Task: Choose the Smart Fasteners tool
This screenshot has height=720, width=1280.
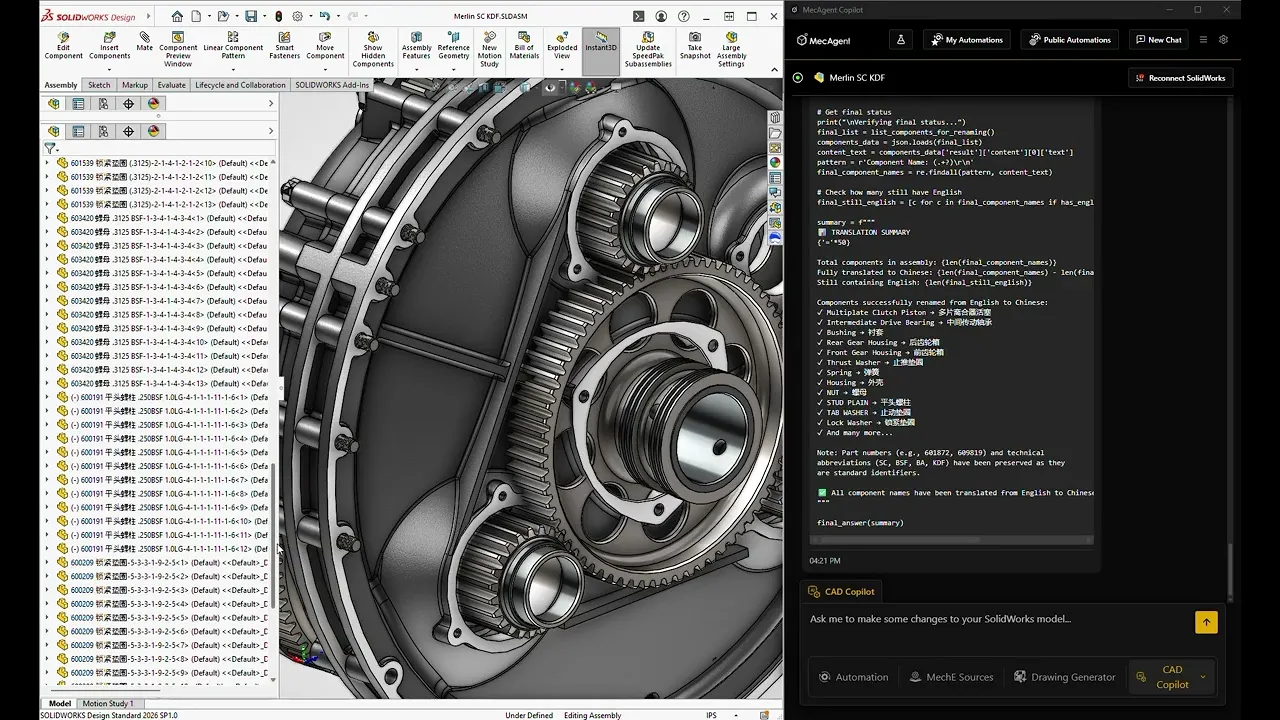Action: point(285,45)
